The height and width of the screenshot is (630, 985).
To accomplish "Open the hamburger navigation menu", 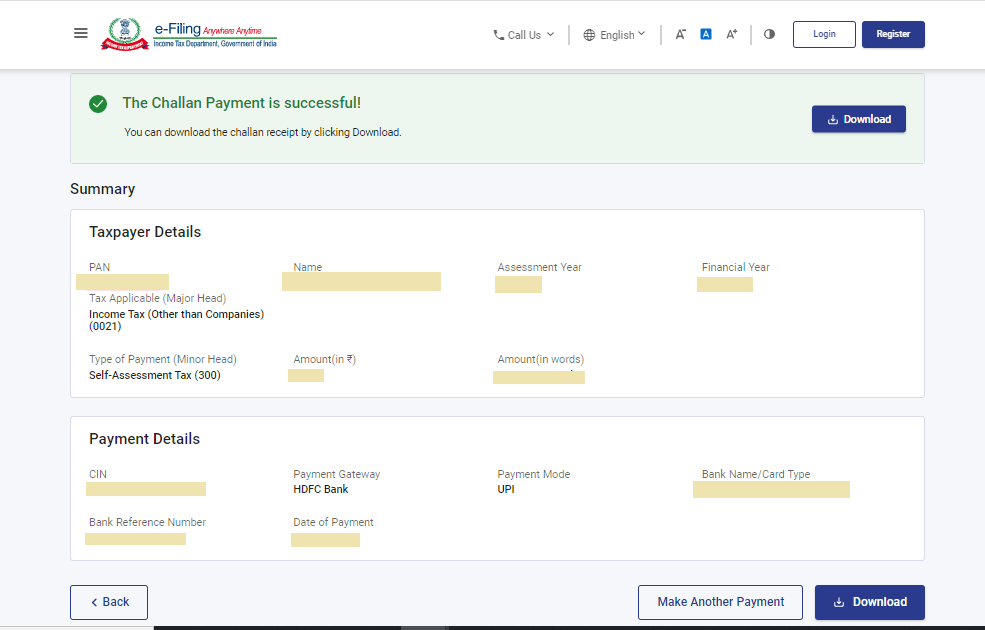I will pyautogui.click(x=81, y=34).
